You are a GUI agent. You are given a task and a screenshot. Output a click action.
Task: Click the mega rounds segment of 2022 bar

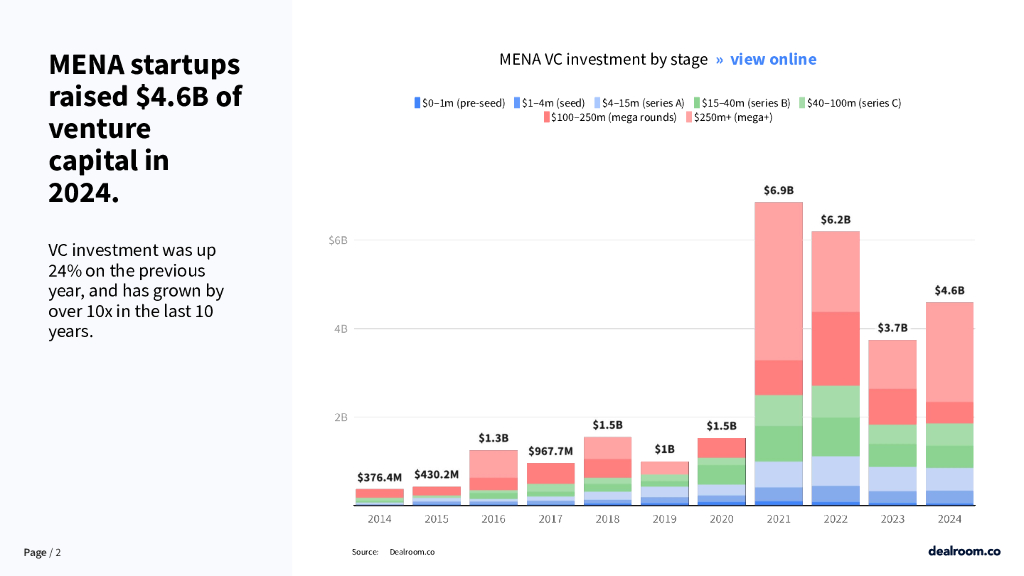coord(836,348)
